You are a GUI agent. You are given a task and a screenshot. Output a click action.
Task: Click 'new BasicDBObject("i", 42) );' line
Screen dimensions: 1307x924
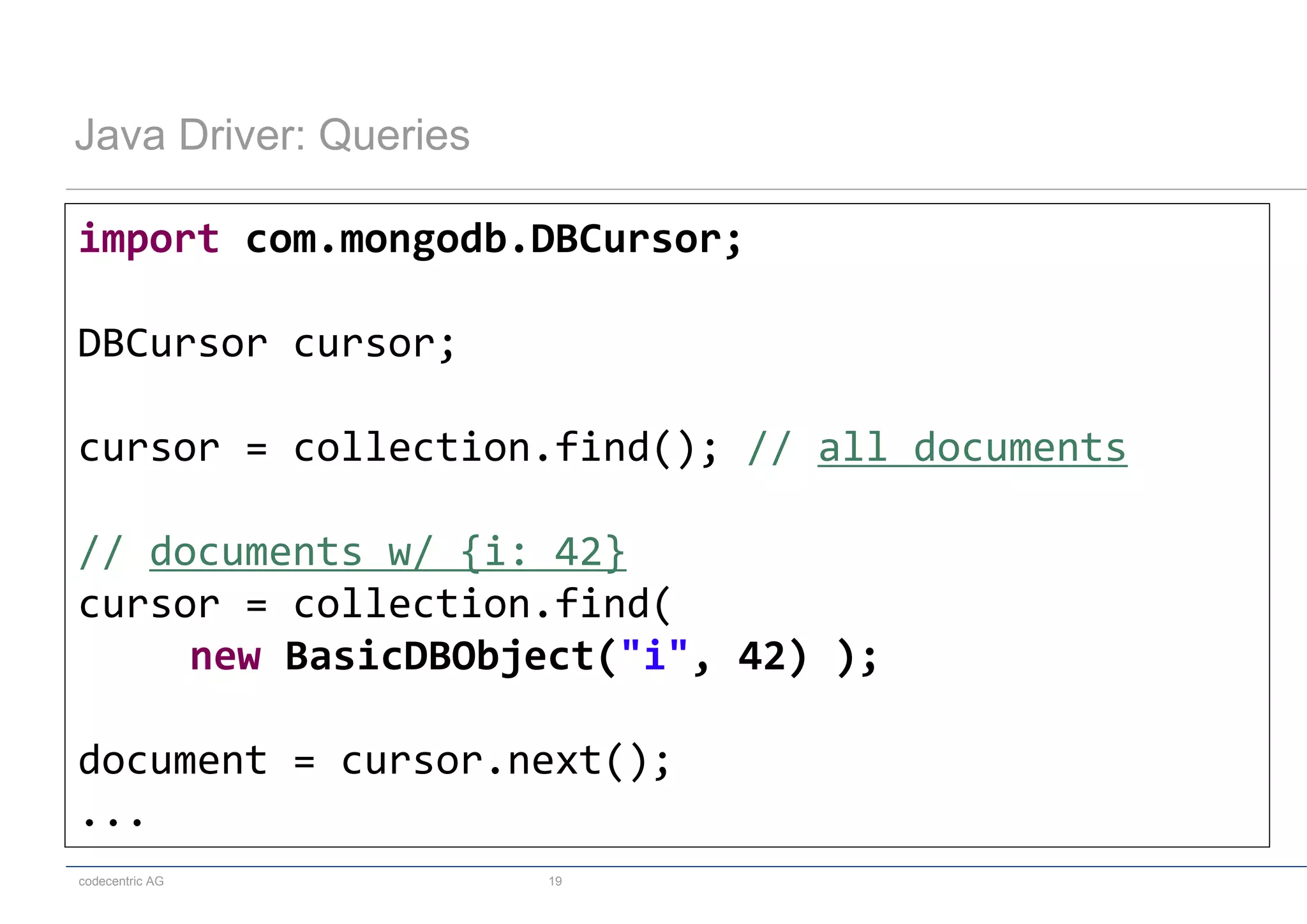point(534,657)
